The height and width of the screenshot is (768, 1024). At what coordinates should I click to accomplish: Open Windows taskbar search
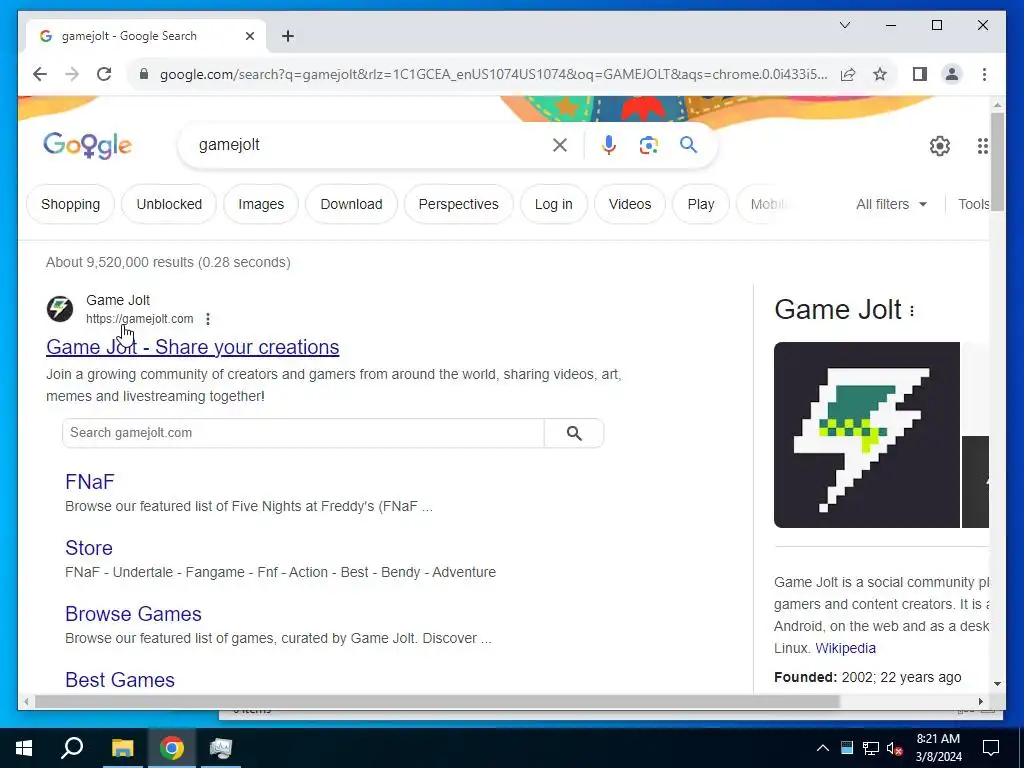pyautogui.click(x=72, y=748)
